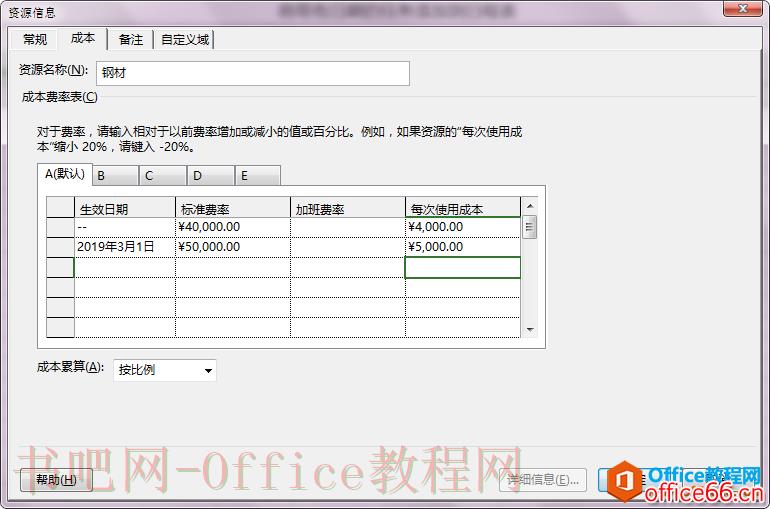The height and width of the screenshot is (509, 770).
Task: Click the highlighted empty per-use cost cell
Action: pos(463,268)
